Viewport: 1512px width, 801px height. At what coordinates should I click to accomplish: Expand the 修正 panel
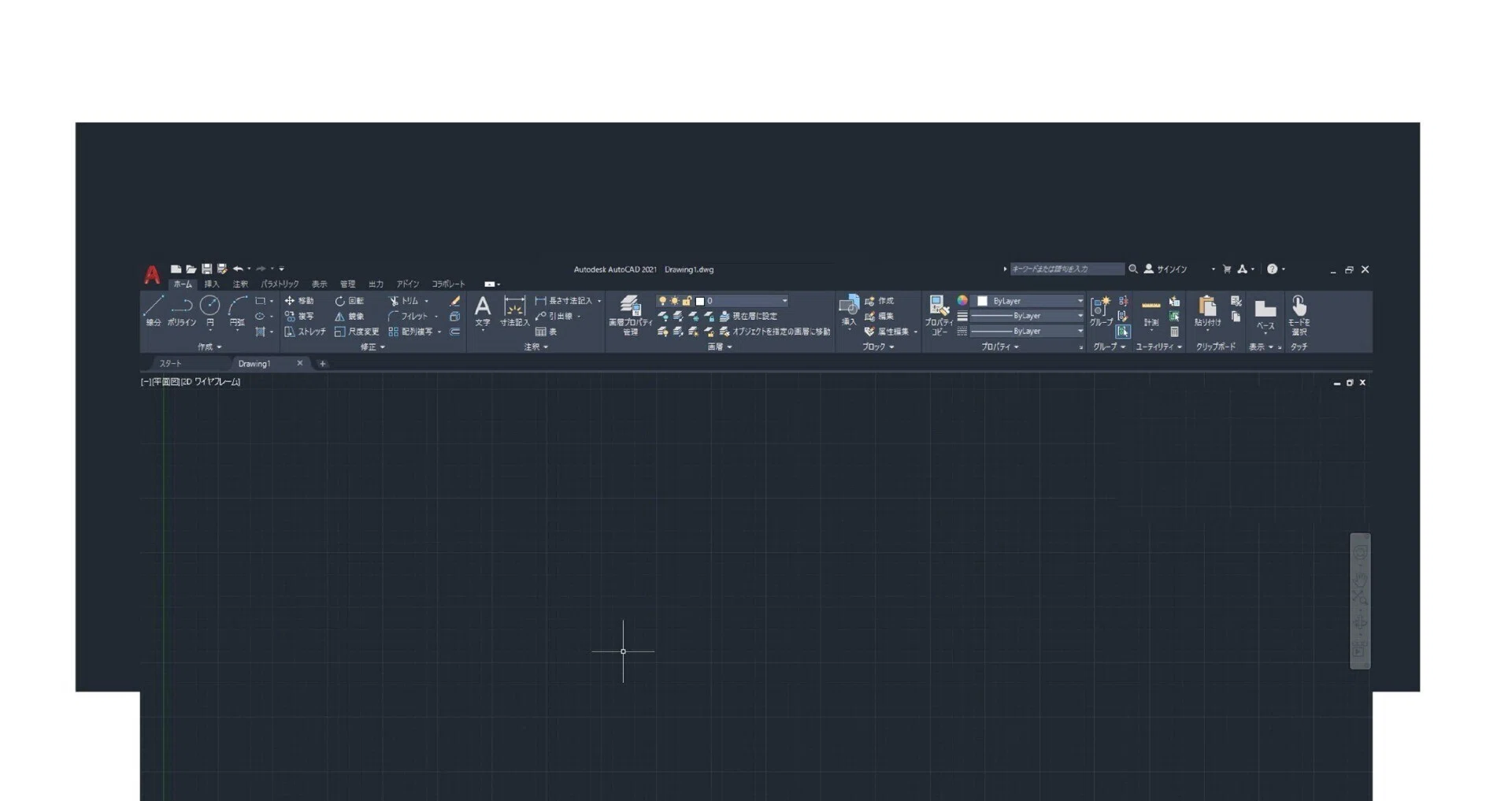point(372,347)
